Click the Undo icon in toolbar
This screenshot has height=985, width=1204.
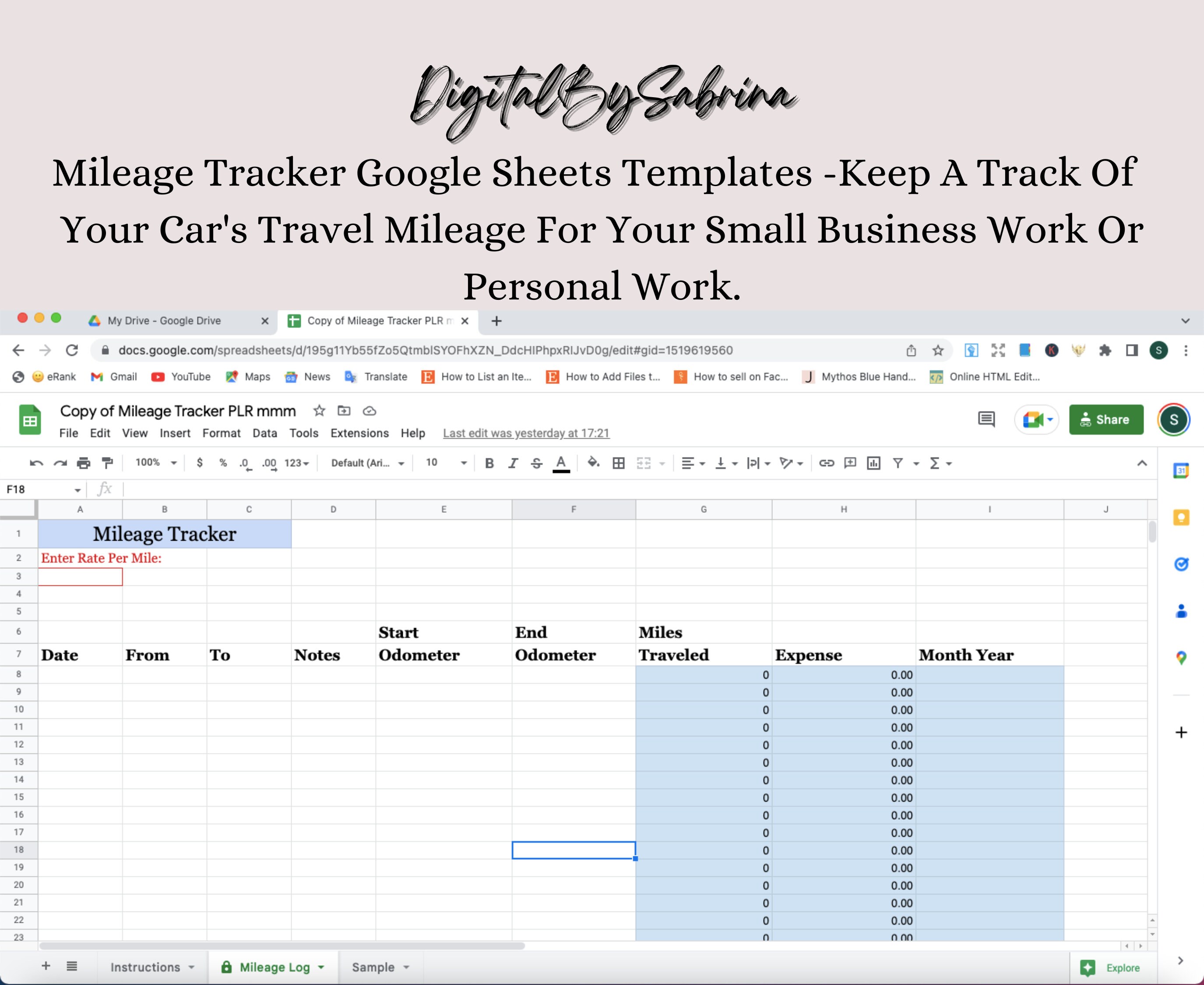tap(36, 464)
